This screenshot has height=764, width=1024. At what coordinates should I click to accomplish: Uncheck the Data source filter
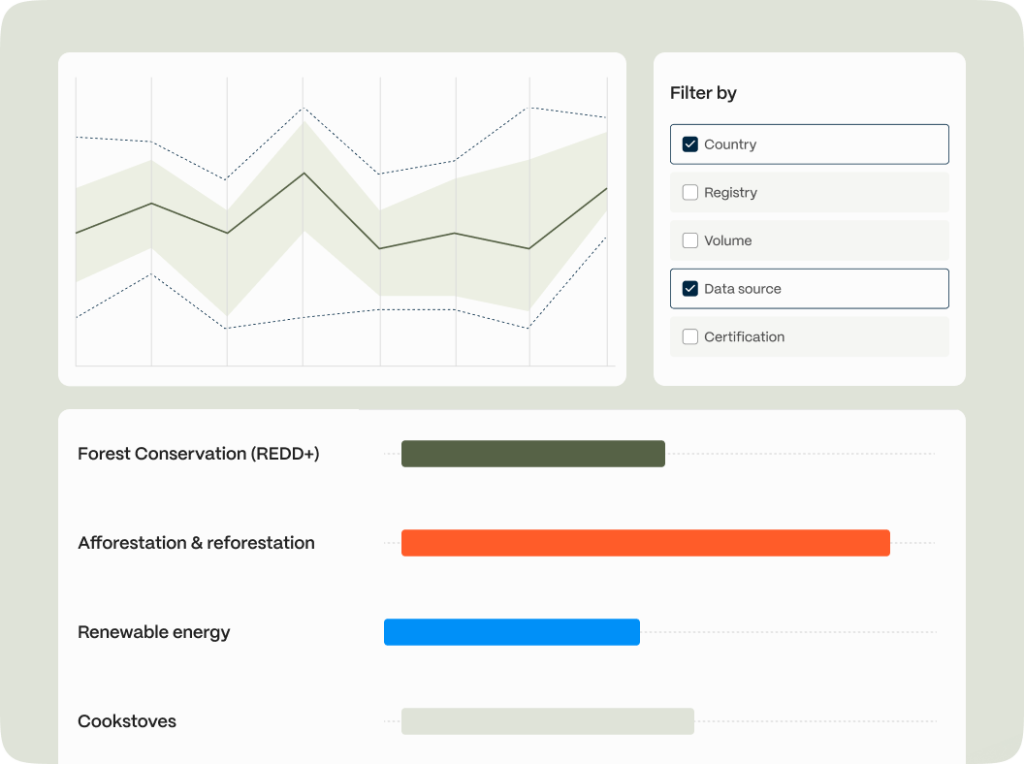(x=689, y=288)
